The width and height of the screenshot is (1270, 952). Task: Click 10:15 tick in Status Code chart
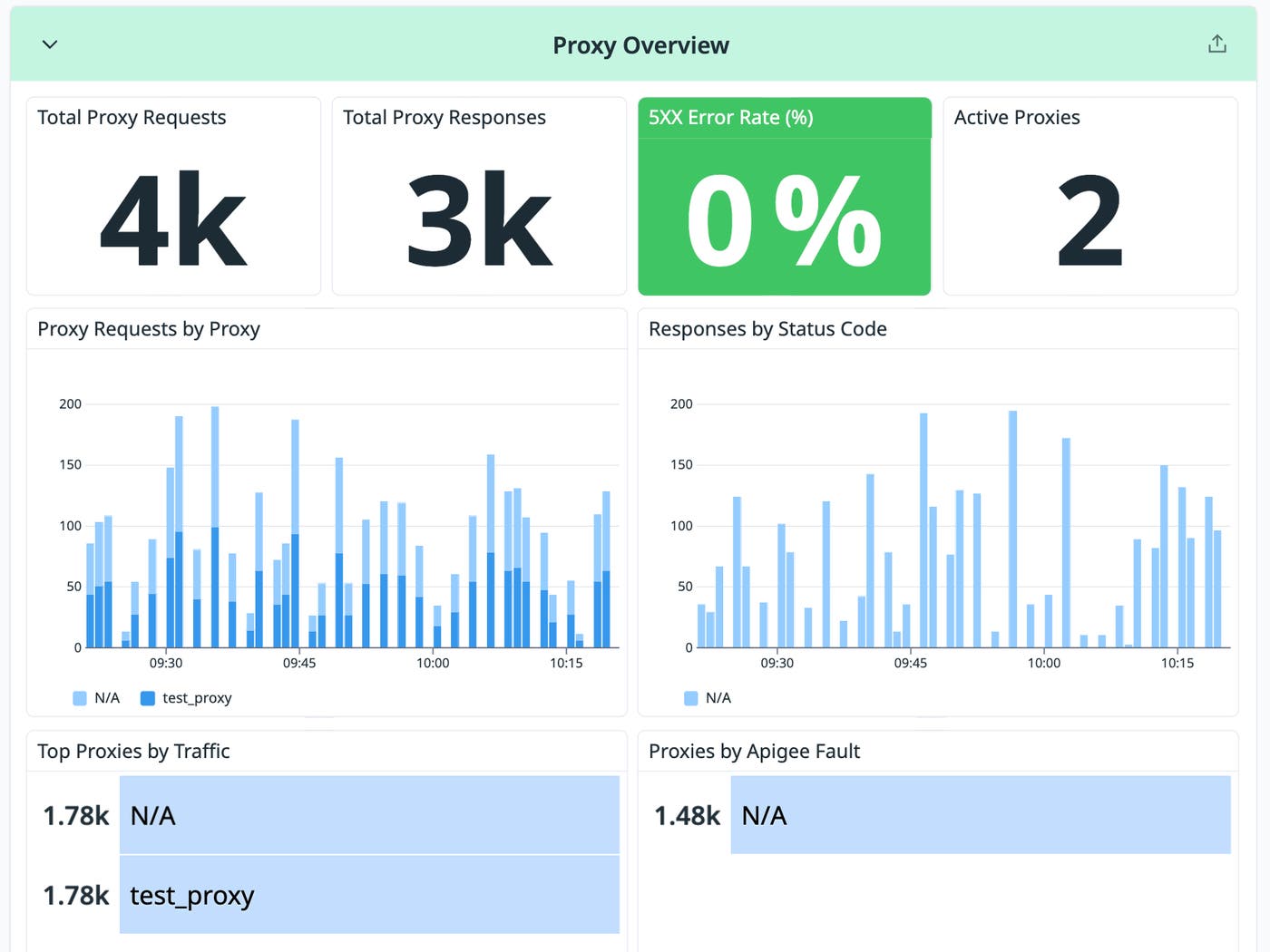pos(1177,663)
